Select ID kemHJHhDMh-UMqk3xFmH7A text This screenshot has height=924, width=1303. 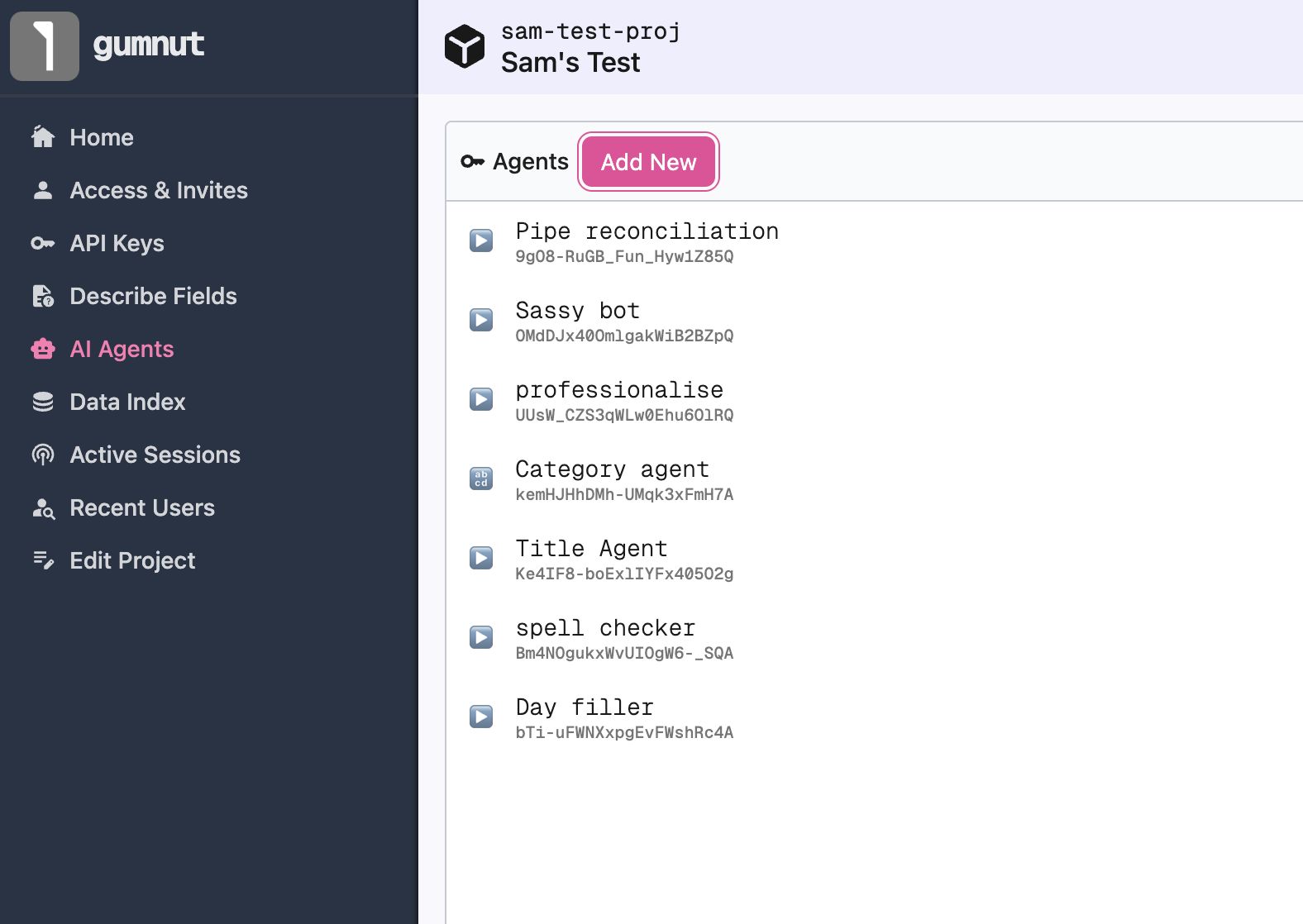[624, 494]
